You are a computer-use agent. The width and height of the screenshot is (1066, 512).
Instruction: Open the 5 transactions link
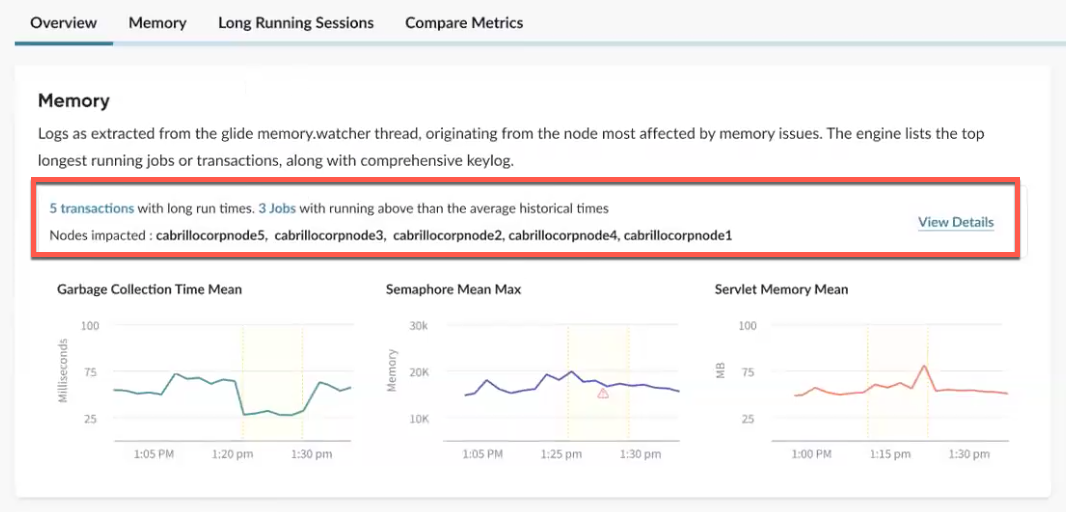(x=92, y=209)
